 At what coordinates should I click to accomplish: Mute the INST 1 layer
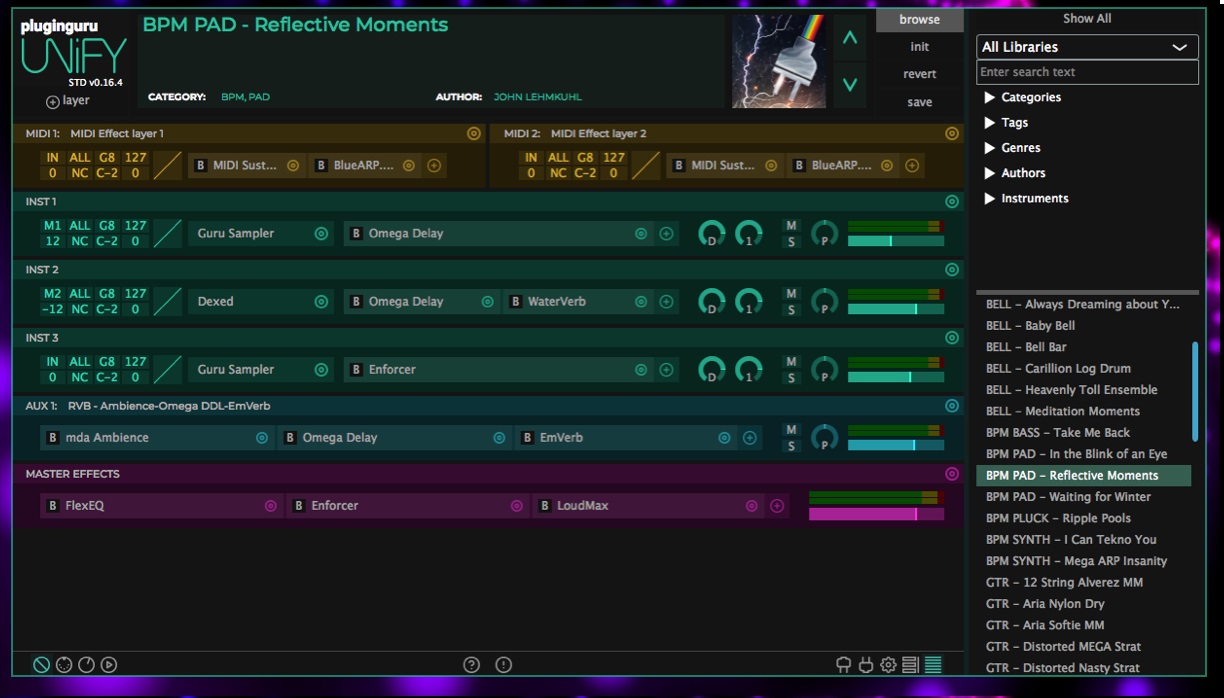pyautogui.click(x=792, y=226)
